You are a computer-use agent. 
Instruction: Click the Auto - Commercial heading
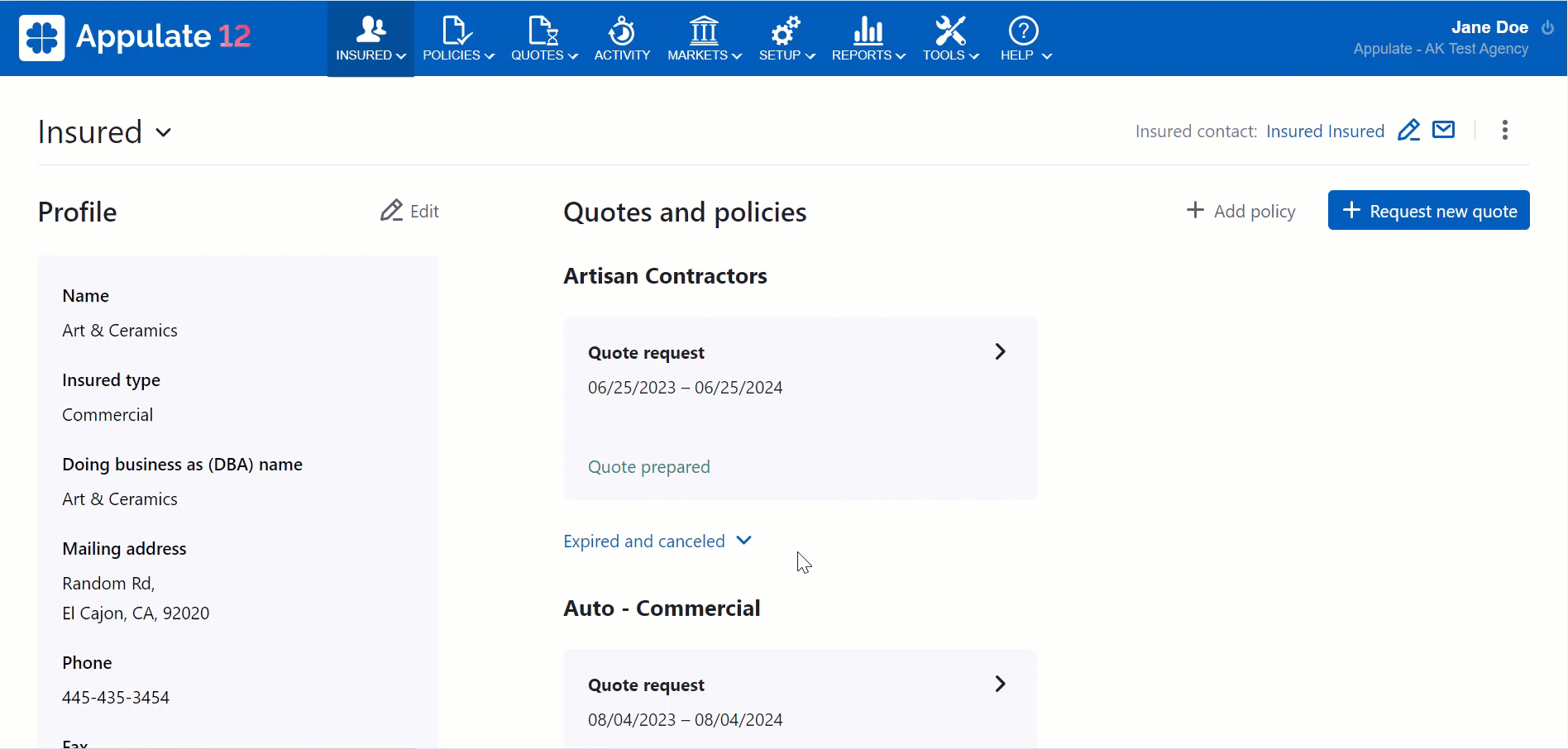coord(662,608)
